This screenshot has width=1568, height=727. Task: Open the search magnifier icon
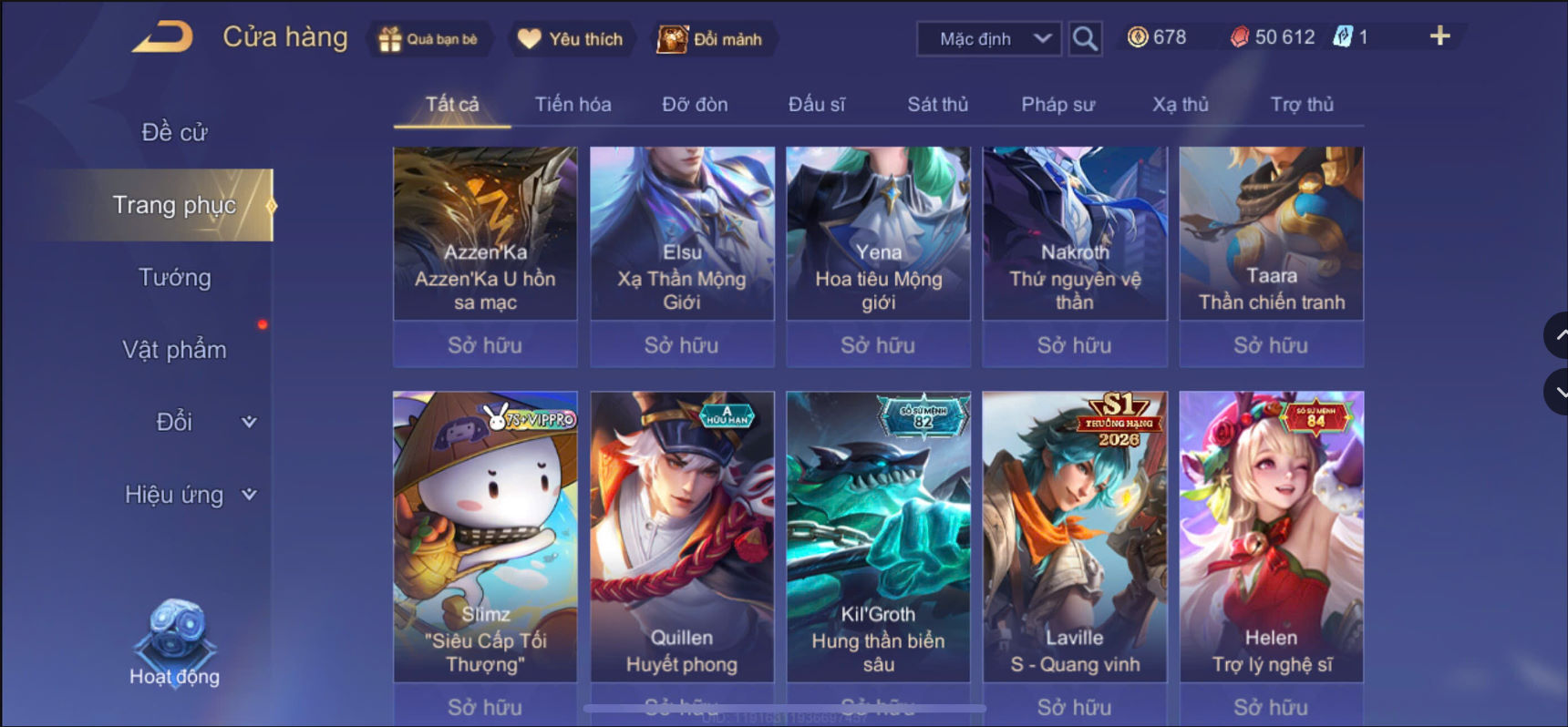coord(1085,38)
